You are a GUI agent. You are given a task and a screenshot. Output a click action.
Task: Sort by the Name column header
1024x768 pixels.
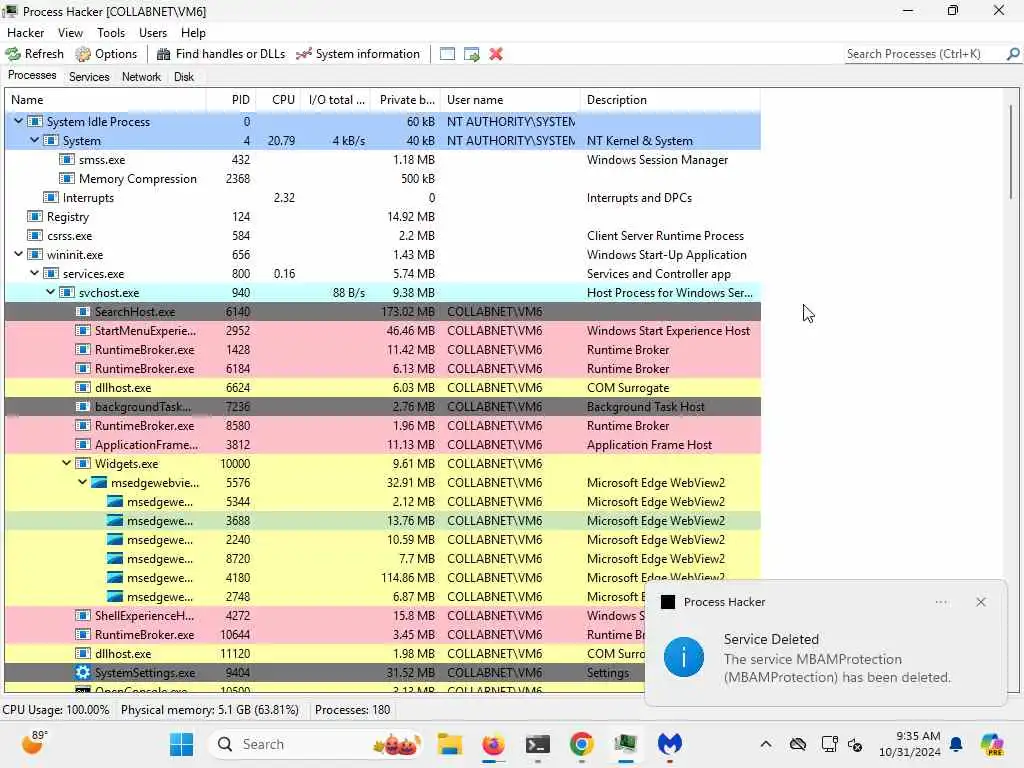coord(106,100)
